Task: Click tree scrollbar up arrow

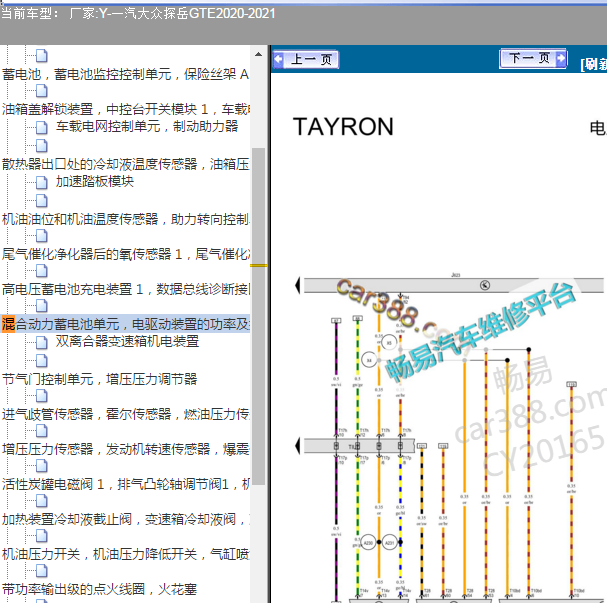Action: tap(259, 55)
